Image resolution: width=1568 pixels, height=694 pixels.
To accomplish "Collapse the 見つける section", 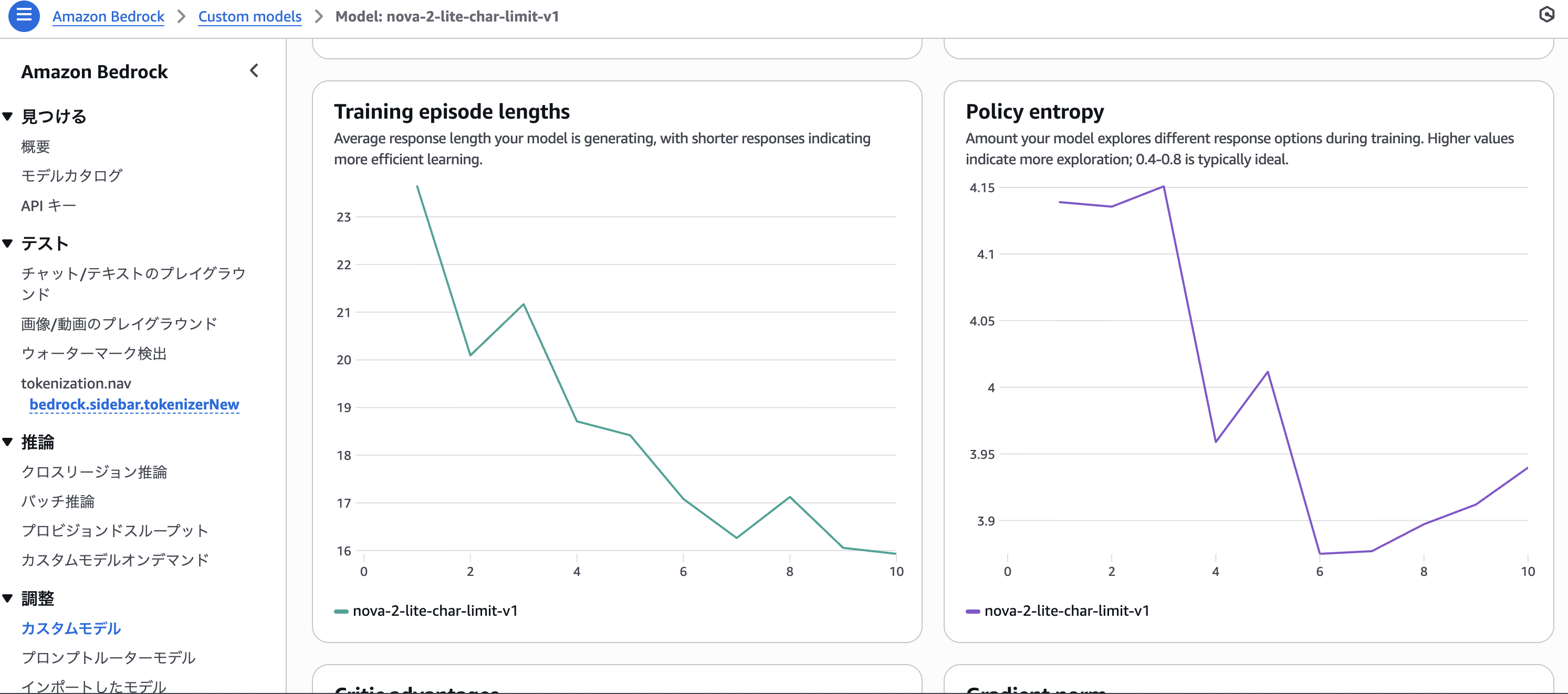I will coord(8,116).
